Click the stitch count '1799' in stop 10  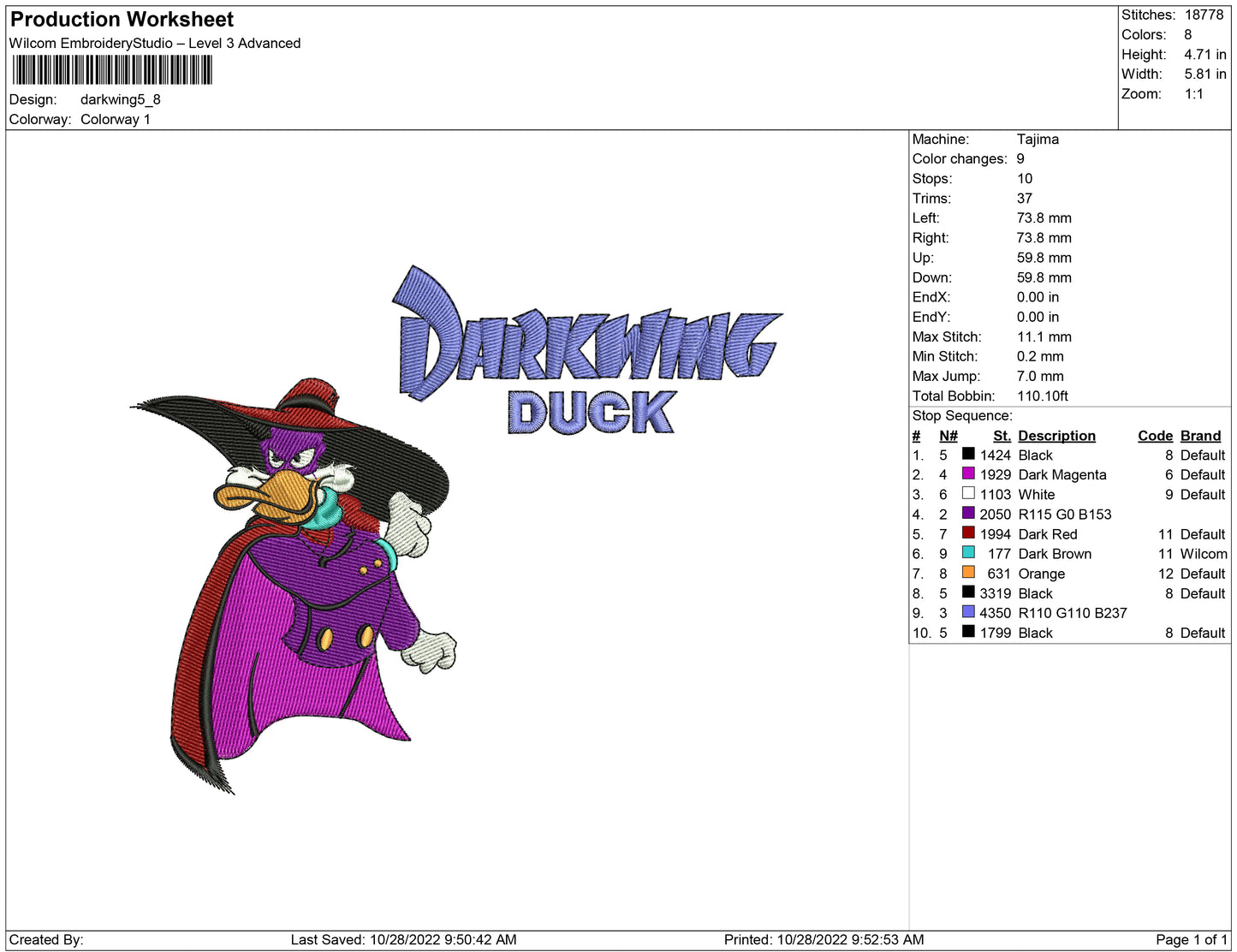tap(996, 633)
